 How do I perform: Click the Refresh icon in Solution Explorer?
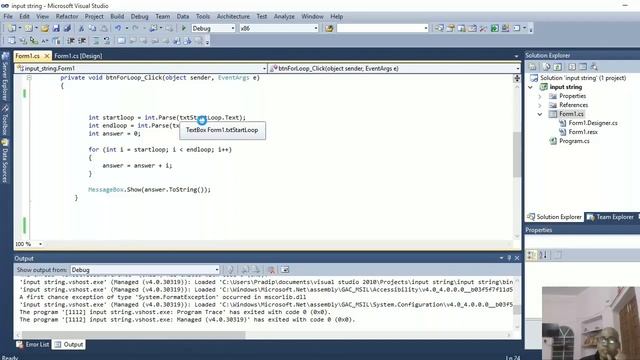pos(558,67)
